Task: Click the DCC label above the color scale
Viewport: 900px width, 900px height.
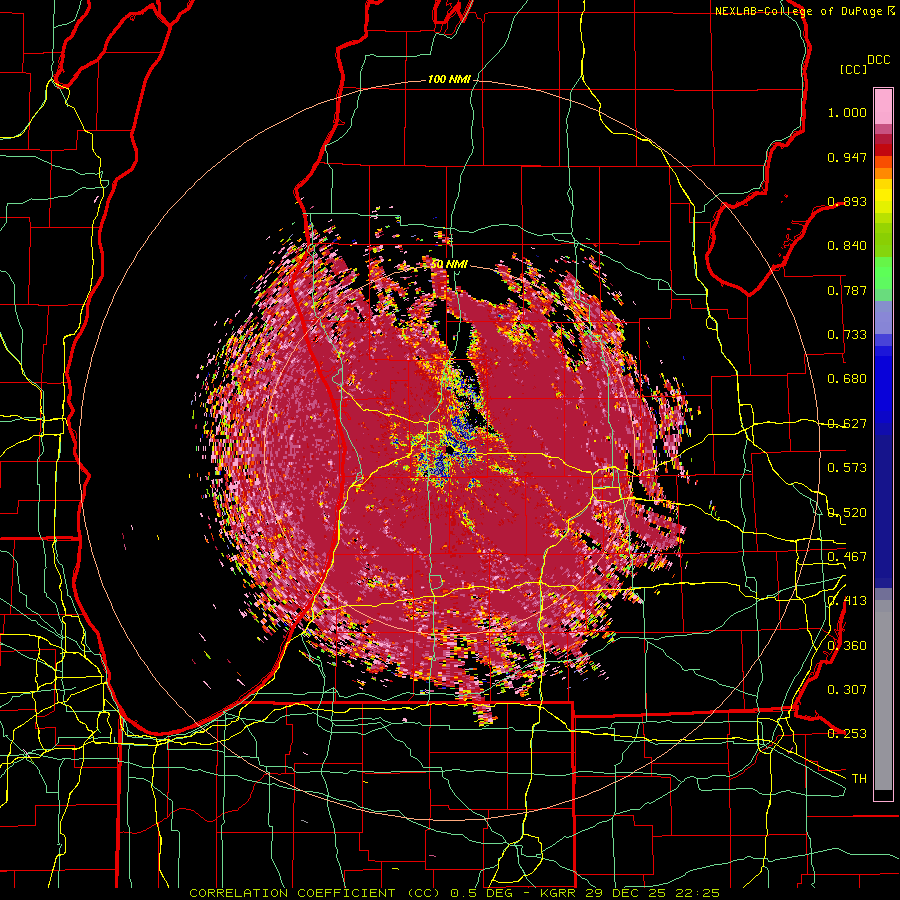Action: [x=879, y=60]
